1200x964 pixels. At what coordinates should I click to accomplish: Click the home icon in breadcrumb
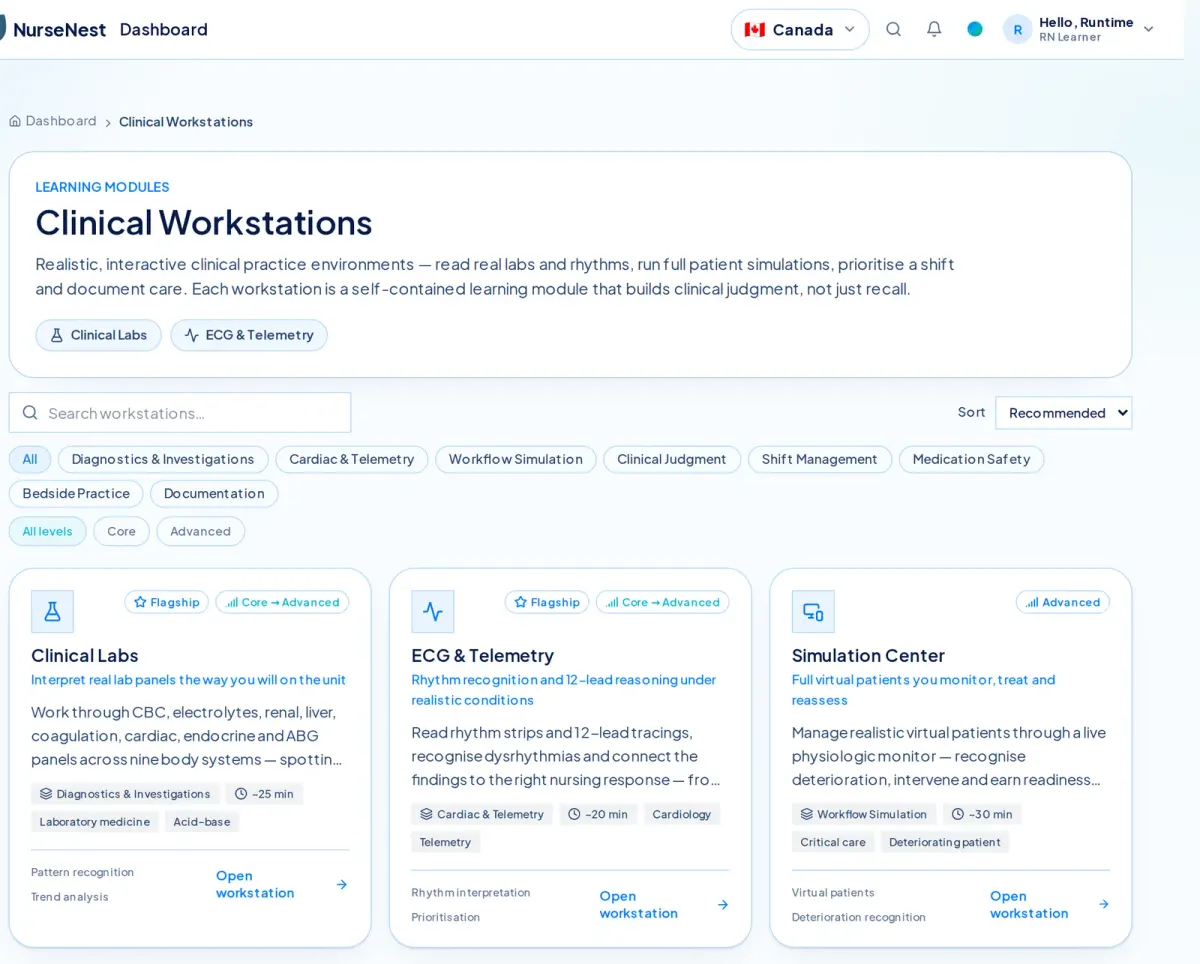click(15, 121)
